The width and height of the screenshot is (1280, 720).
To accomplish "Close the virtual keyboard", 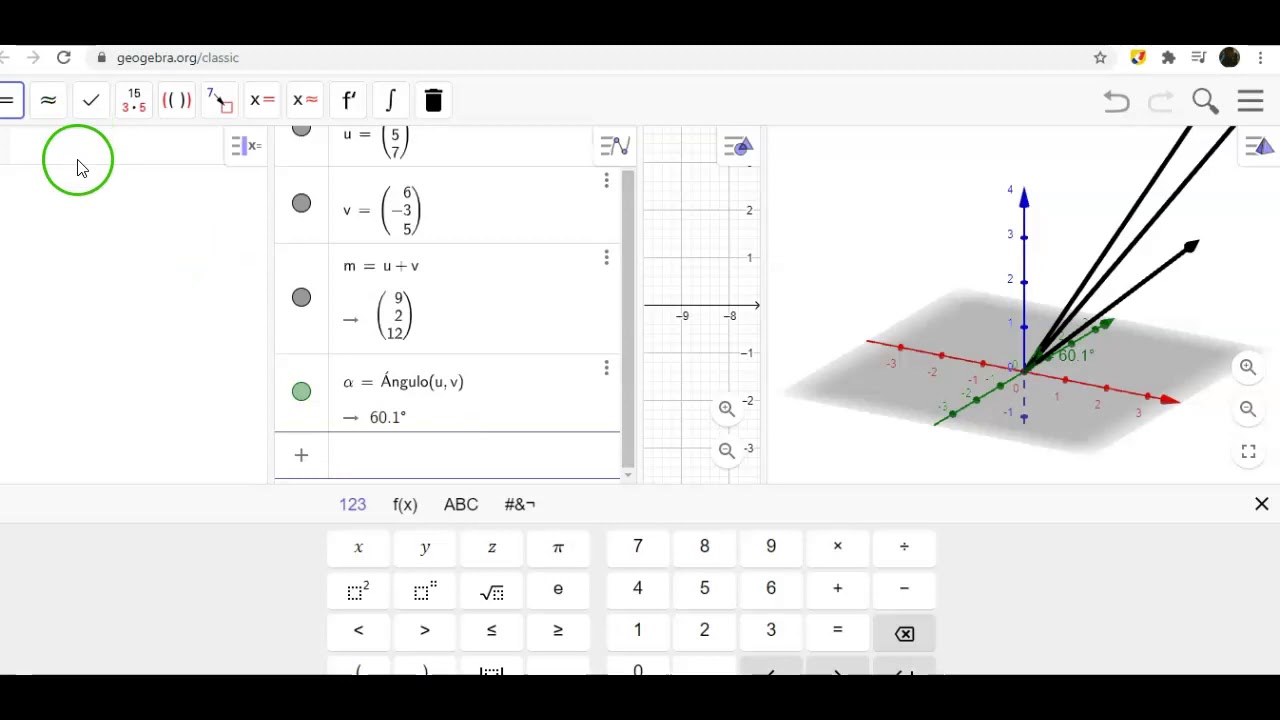I will [1262, 505].
